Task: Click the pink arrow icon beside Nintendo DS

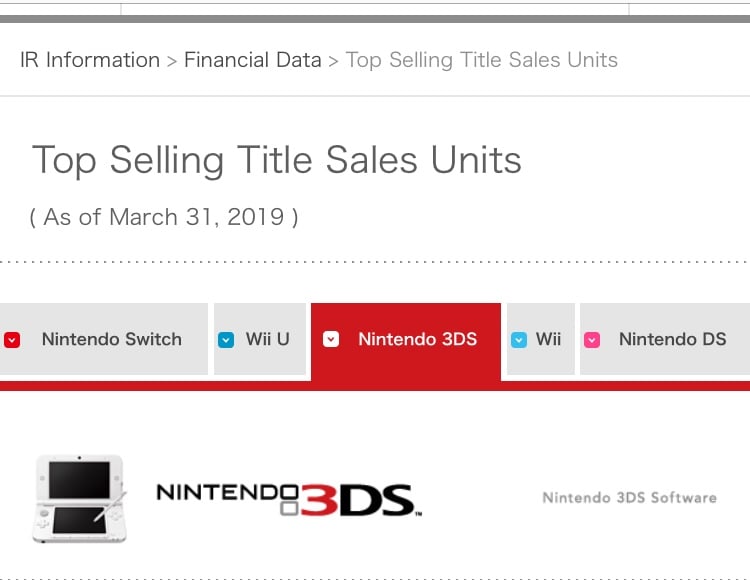Action: click(592, 340)
